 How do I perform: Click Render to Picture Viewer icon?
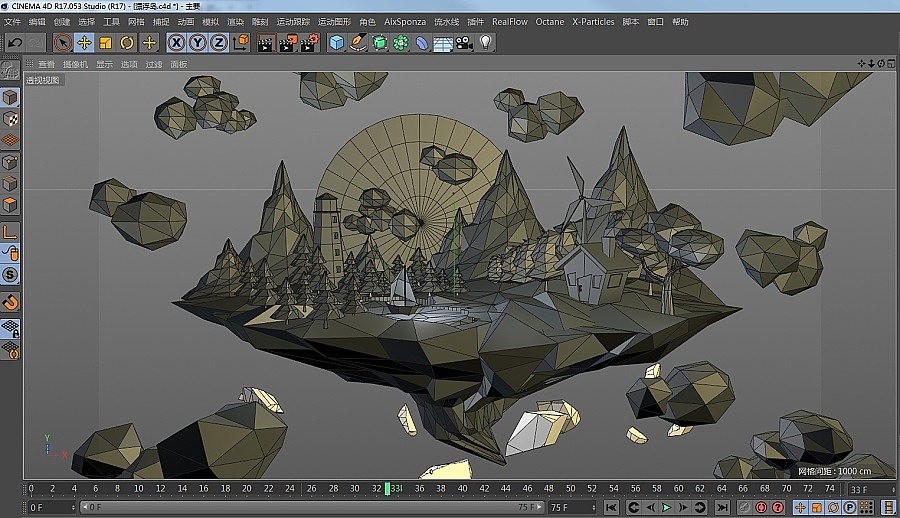288,43
